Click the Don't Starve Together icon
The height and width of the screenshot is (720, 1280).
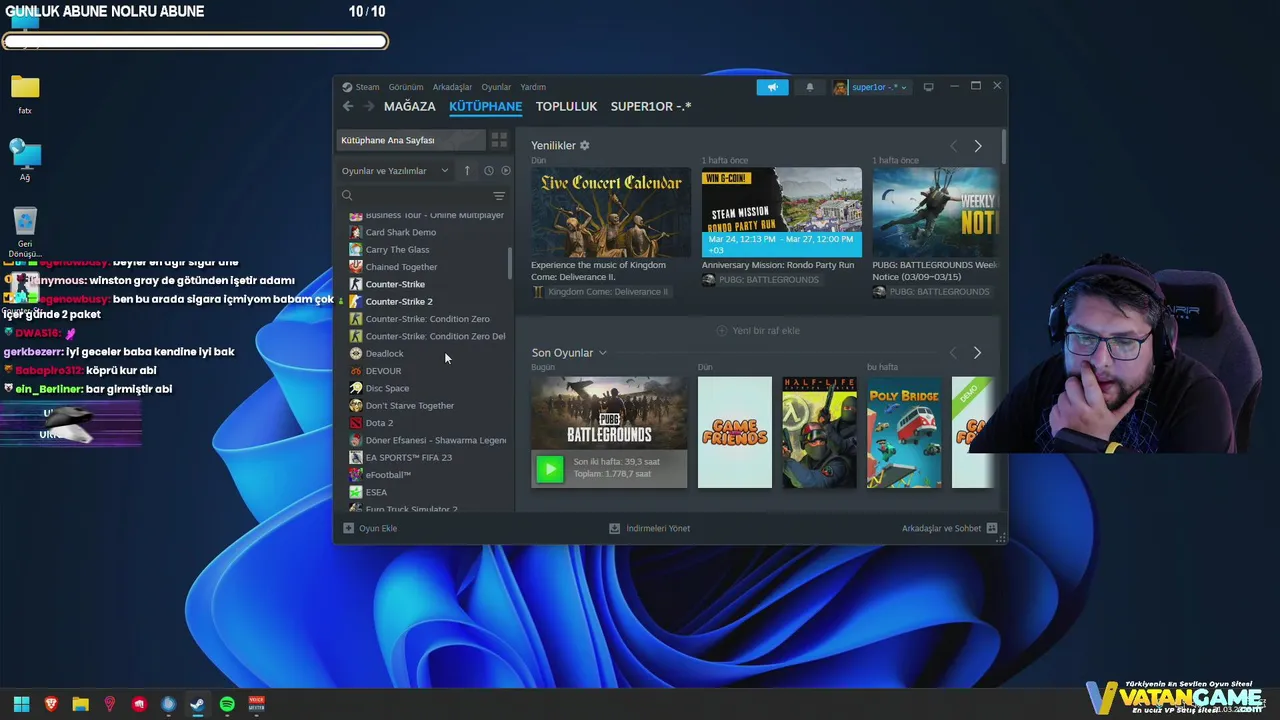click(355, 406)
